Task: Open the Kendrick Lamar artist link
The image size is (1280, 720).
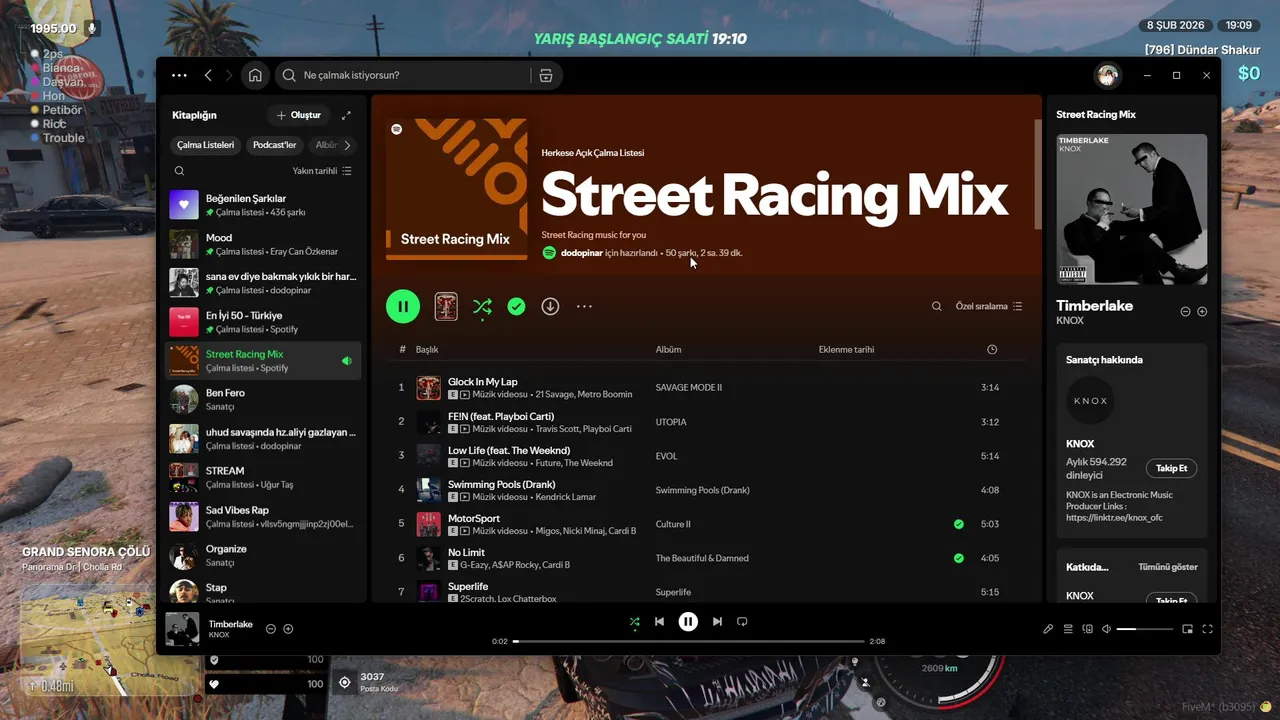Action: click(x=566, y=497)
